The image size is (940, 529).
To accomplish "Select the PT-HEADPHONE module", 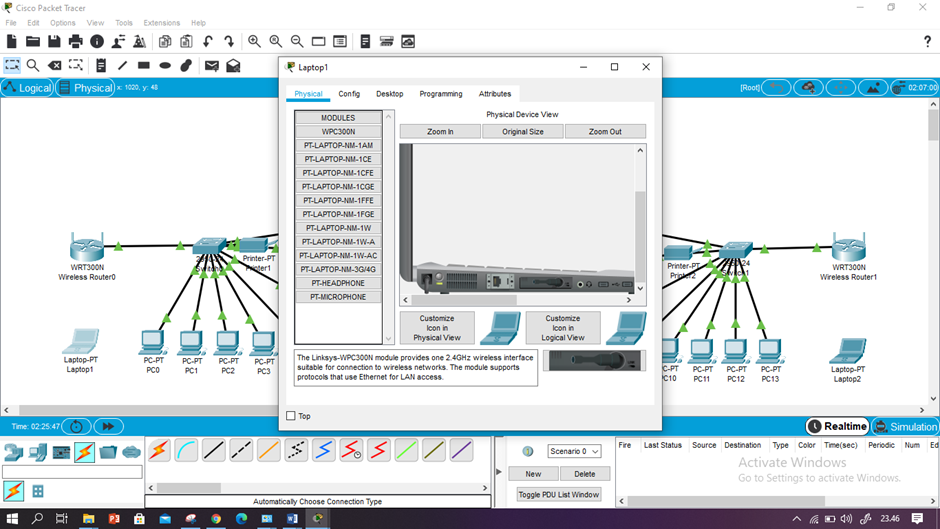I will [338, 283].
